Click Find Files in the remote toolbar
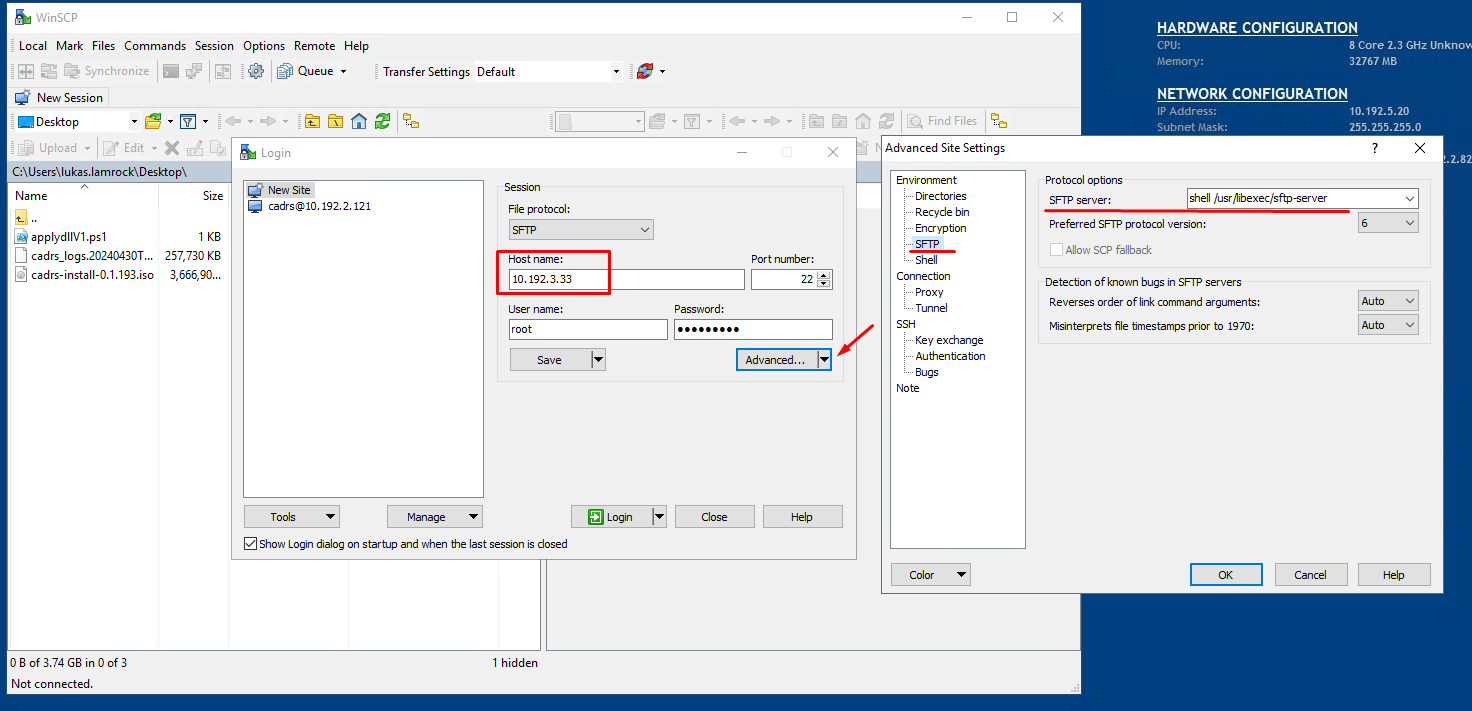This screenshot has width=1472, height=711. pyautogui.click(x=942, y=121)
